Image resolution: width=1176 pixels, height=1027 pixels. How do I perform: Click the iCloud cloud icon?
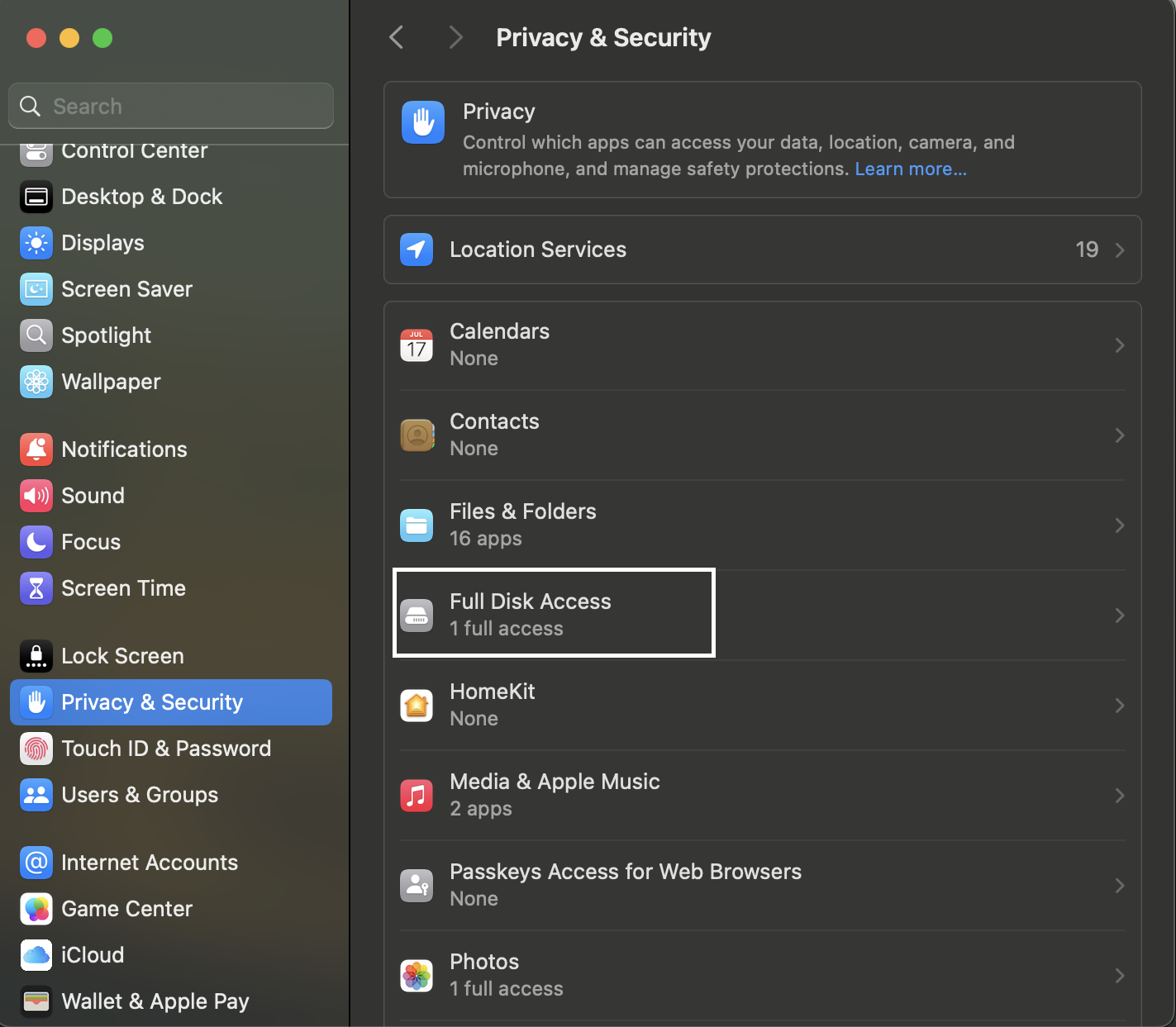tap(36, 955)
